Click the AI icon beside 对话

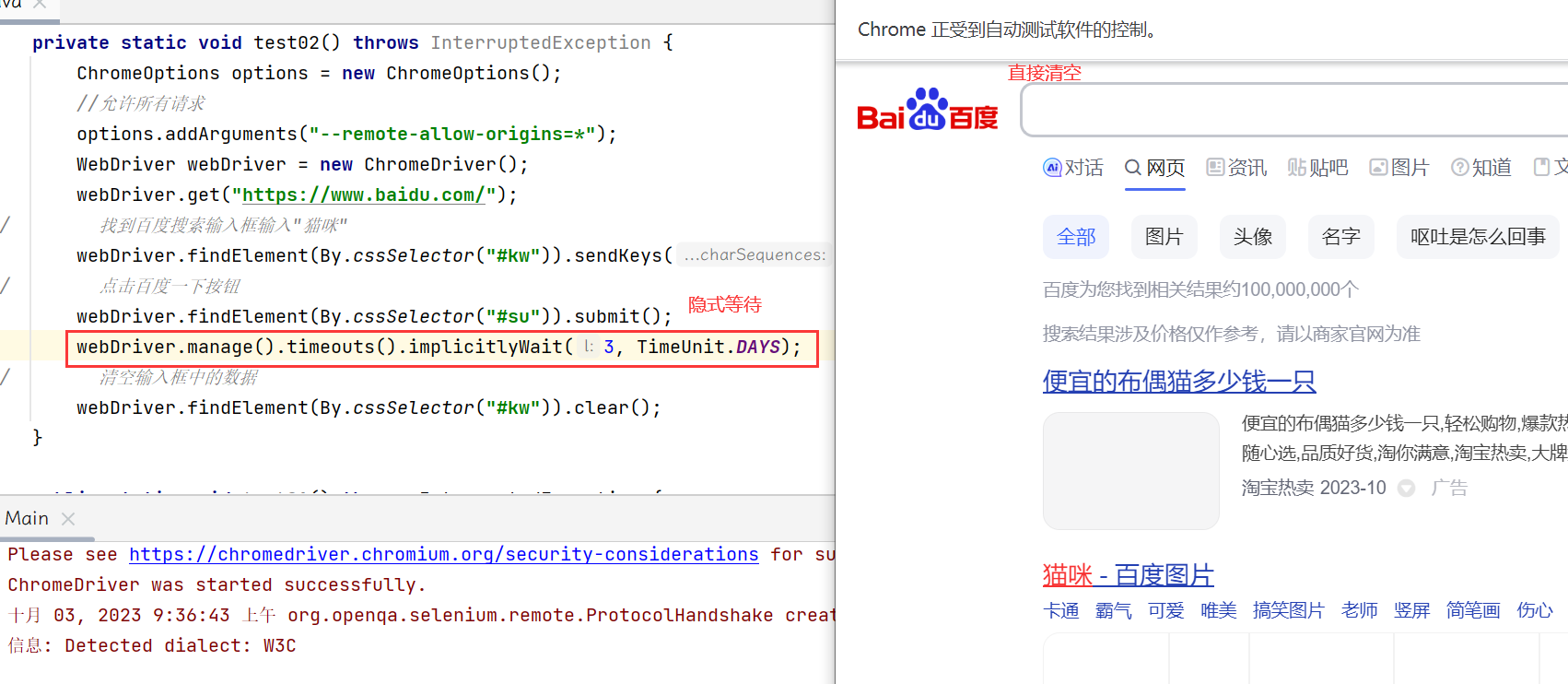pos(1052,167)
